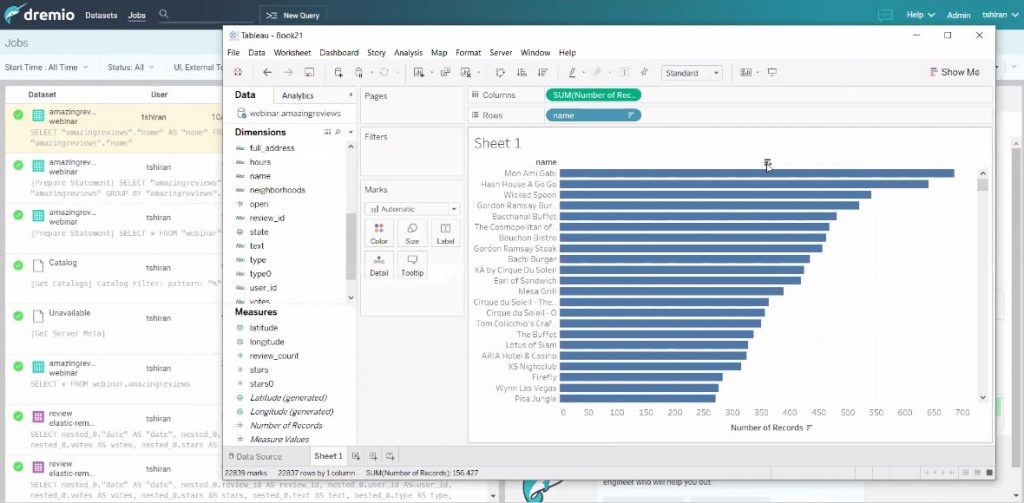Image resolution: width=1024 pixels, height=503 pixels.
Task: Open the Label marks card
Action: tap(445, 234)
